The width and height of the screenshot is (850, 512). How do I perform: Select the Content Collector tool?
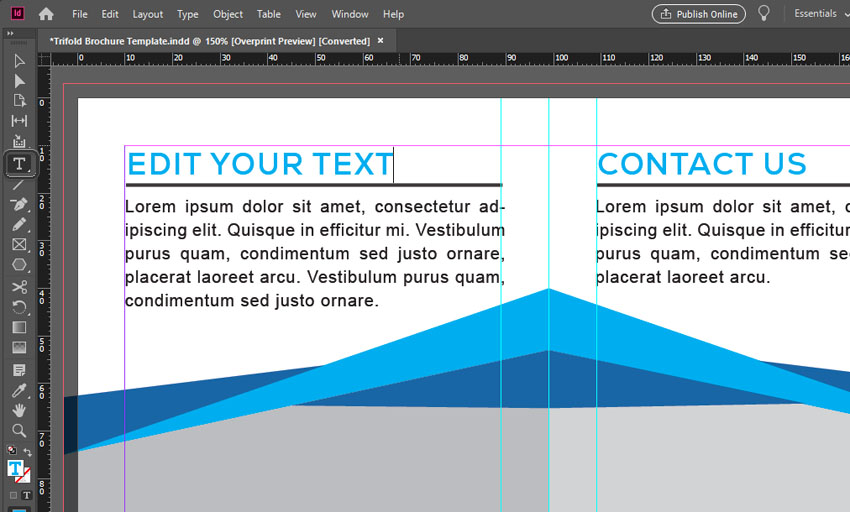[19, 141]
